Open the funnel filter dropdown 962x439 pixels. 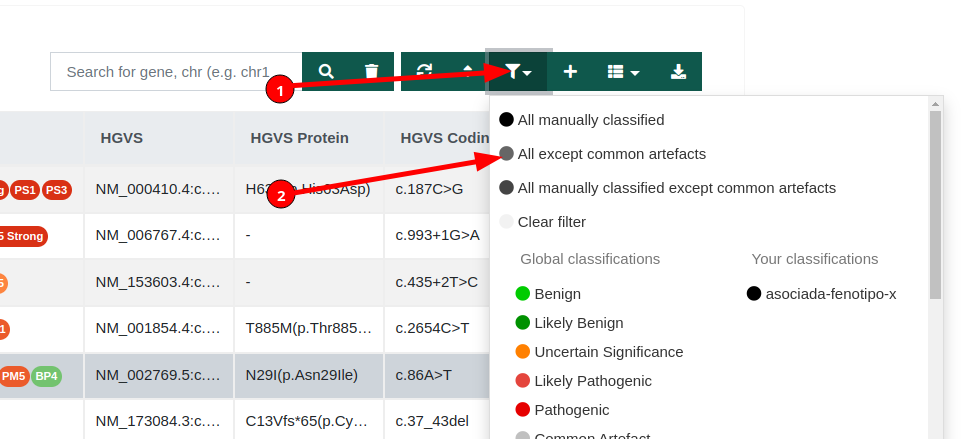(x=518, y=72)
